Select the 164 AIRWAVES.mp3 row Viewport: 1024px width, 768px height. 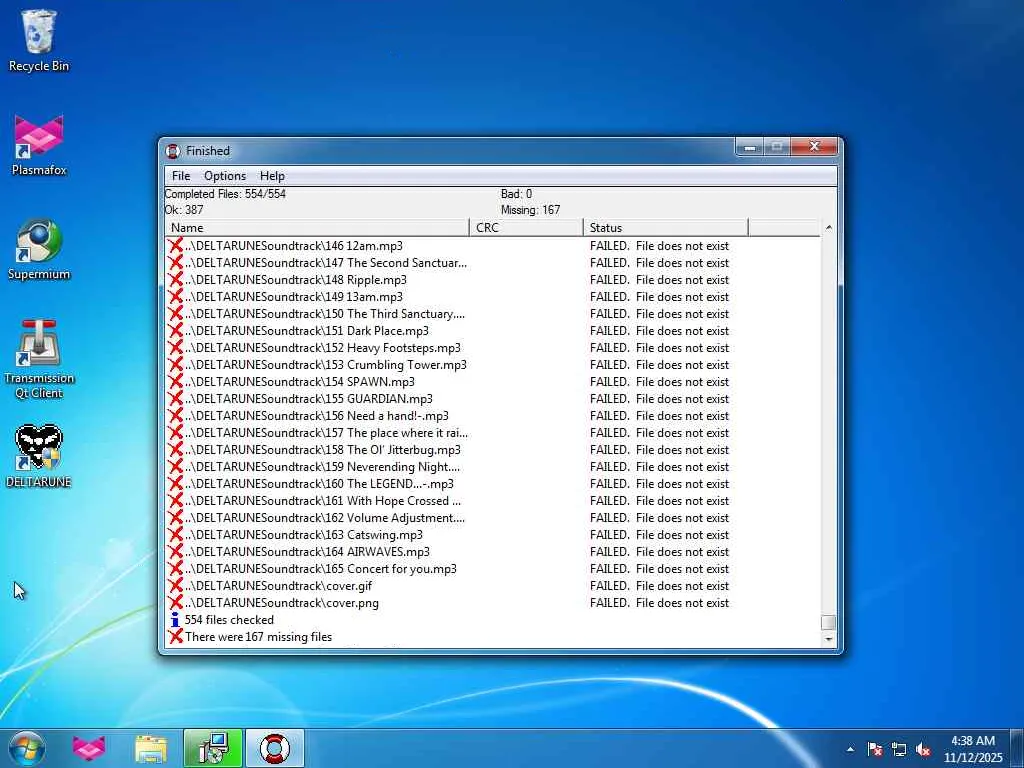493,552
